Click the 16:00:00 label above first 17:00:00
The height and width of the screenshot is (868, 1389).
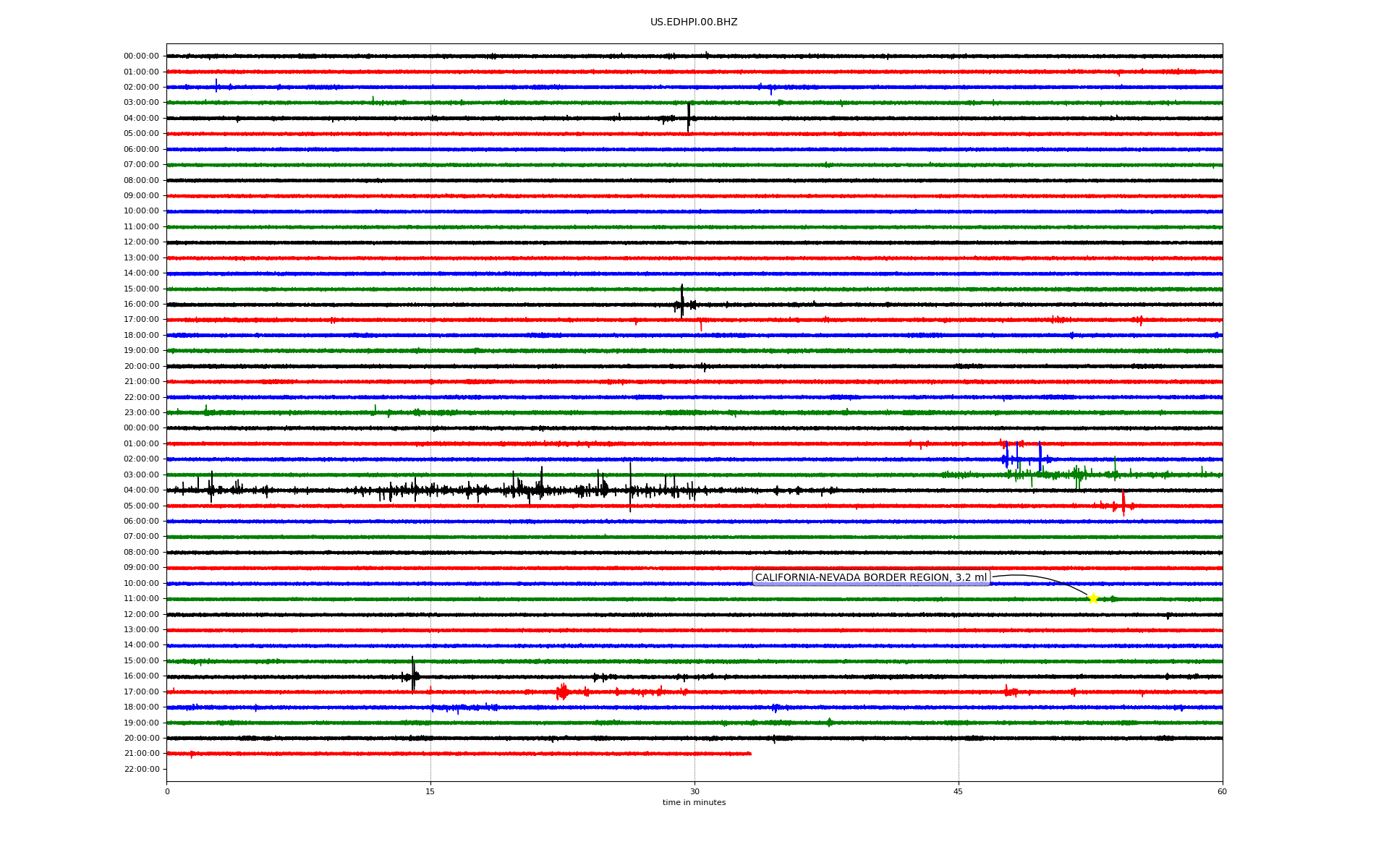click(141, 305)
